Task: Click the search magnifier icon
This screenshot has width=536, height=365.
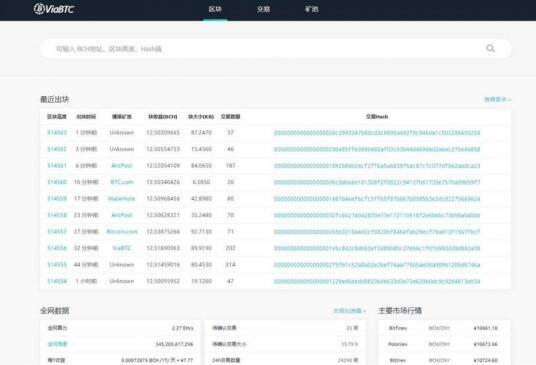Action: pos(491,49)
